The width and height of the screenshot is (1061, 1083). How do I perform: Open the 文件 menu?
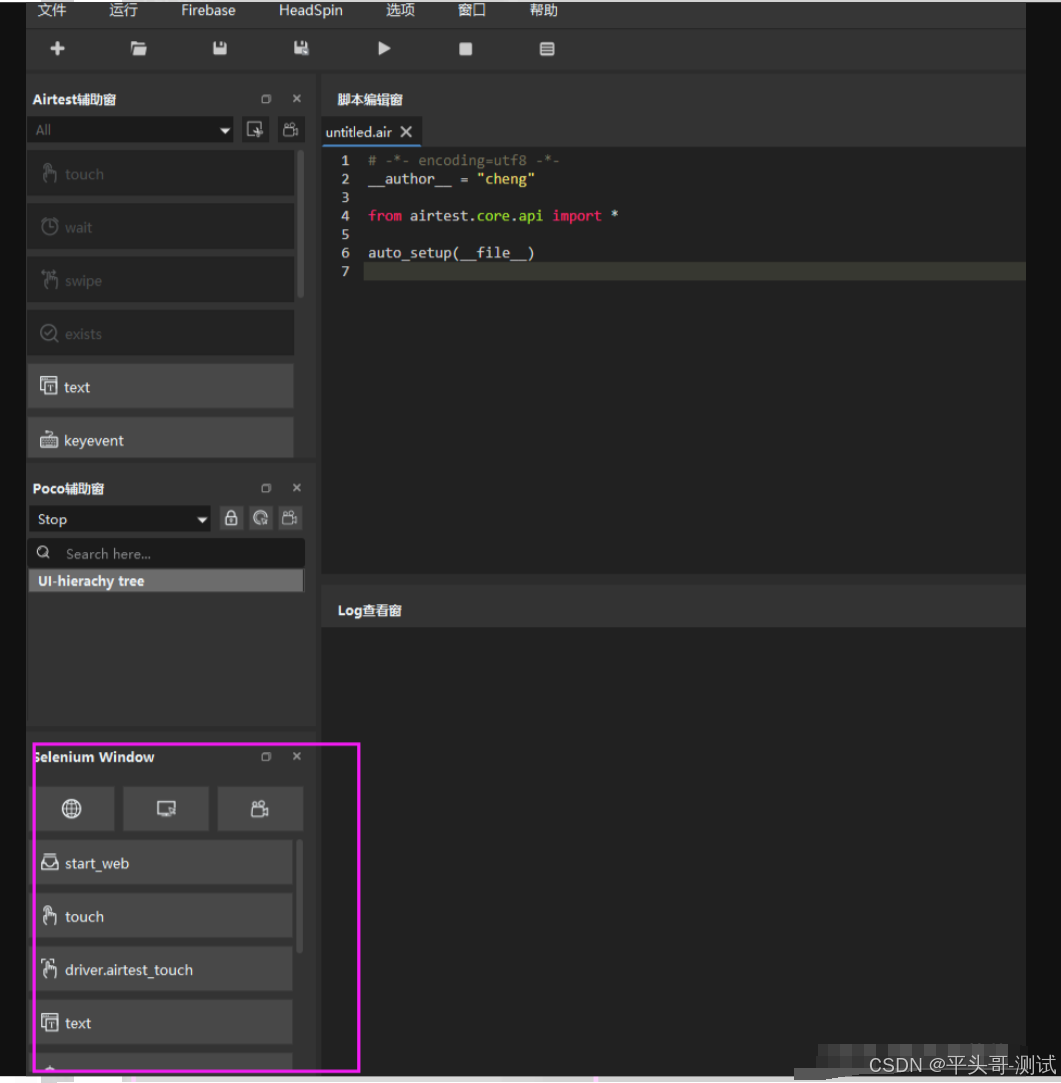[52, 10]
